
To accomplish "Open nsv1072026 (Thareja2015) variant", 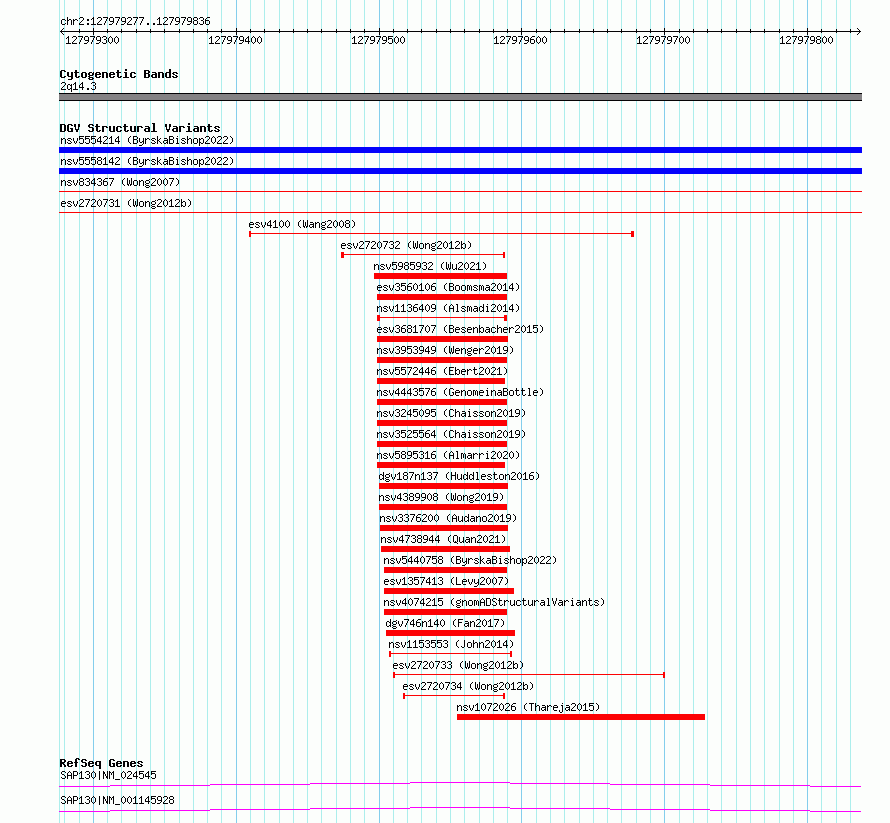I will point(528,707).
